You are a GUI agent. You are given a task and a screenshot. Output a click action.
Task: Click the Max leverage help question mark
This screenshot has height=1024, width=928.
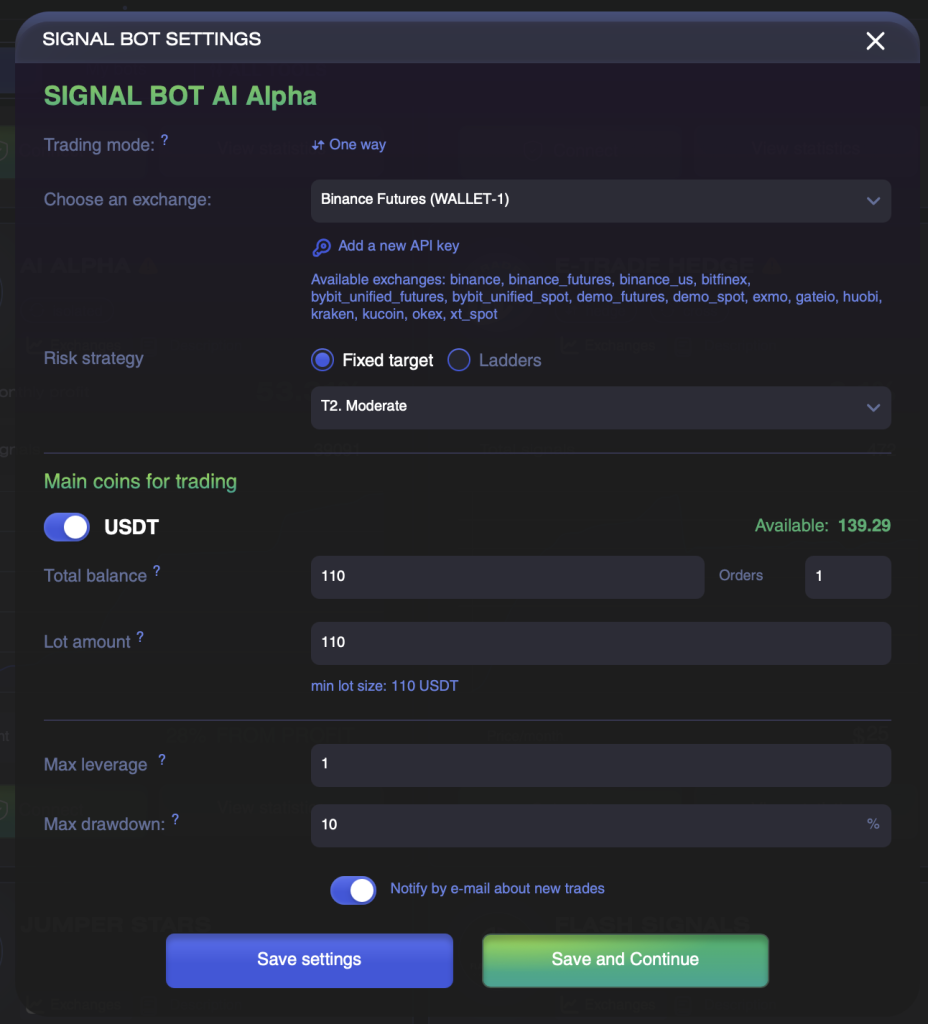[x=162, y=760]
